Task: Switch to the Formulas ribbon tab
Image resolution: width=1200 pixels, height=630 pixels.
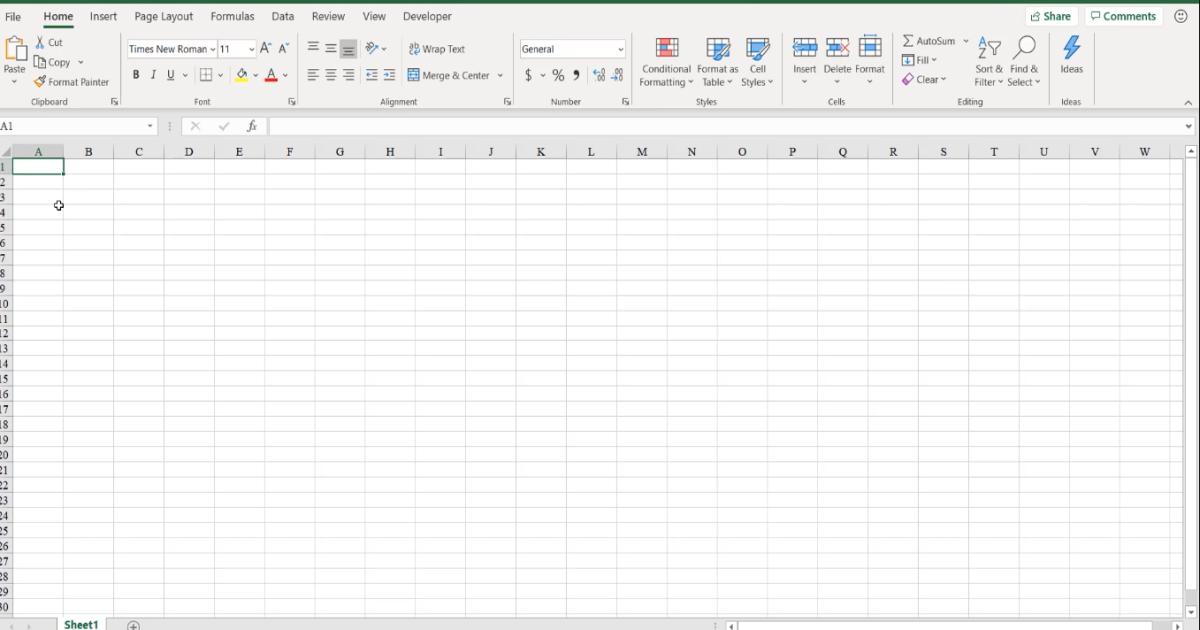Action: [232, 16]
